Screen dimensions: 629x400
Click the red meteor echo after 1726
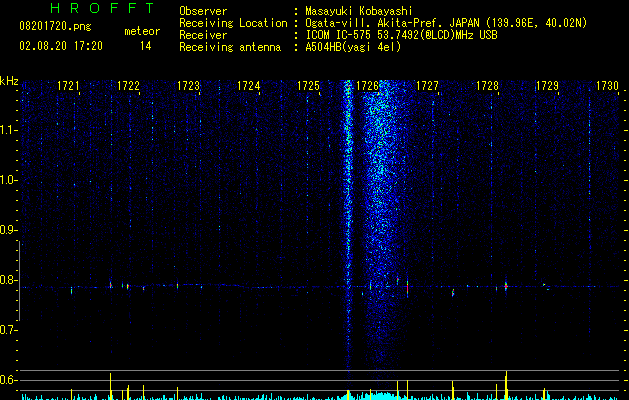tap(407, 287)
